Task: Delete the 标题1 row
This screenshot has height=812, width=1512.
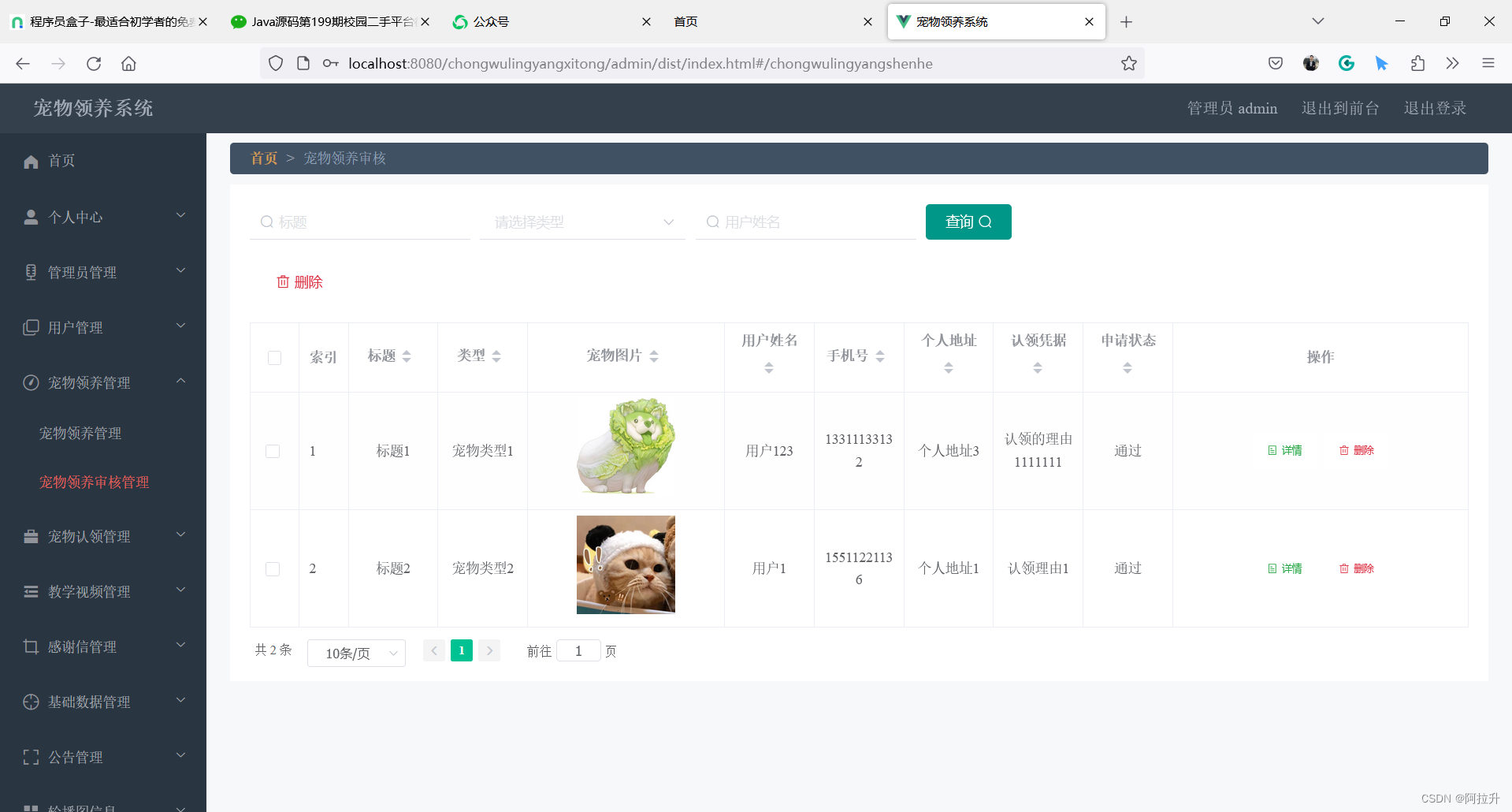Action: coord(1356,451)
